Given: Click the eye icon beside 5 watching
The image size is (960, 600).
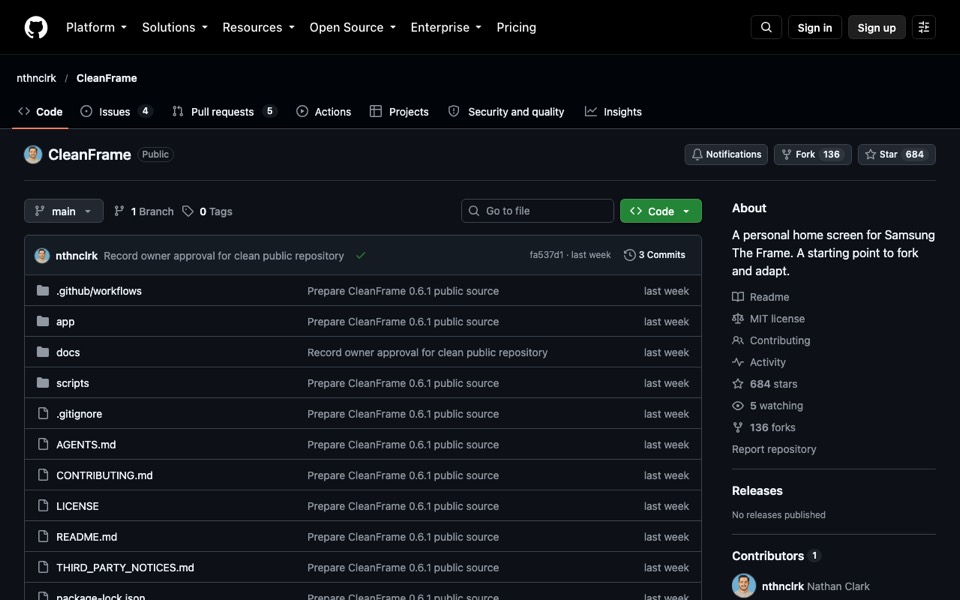Looking at the screenshot, I should point(738,405).
